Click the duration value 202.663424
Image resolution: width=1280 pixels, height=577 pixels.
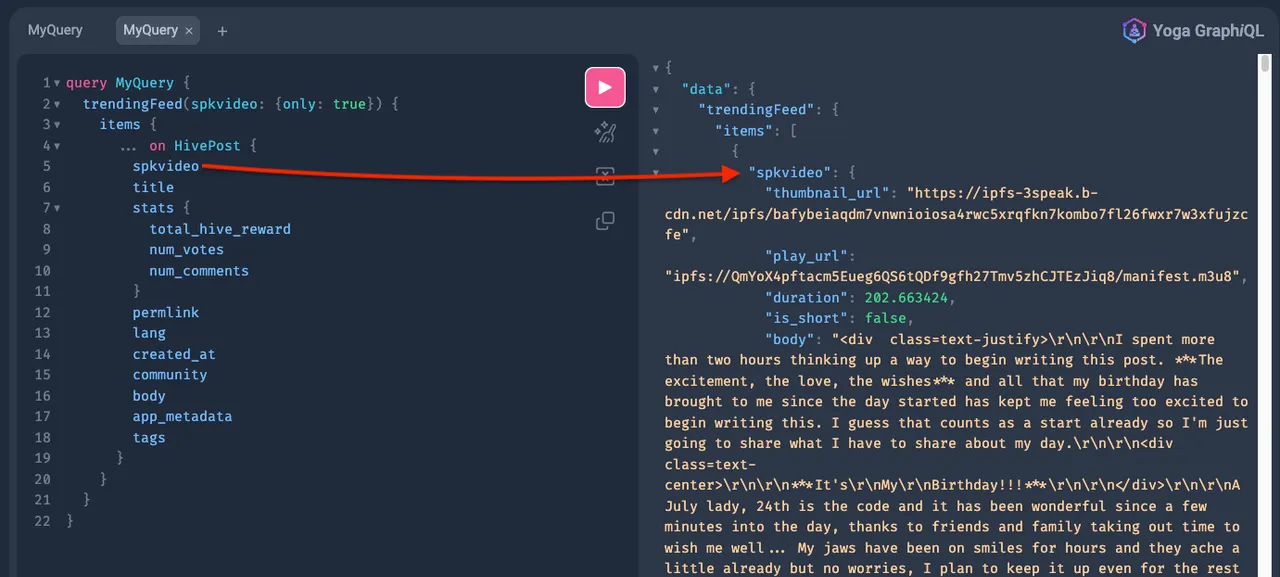pyautogui.click(x=906, y=298)
